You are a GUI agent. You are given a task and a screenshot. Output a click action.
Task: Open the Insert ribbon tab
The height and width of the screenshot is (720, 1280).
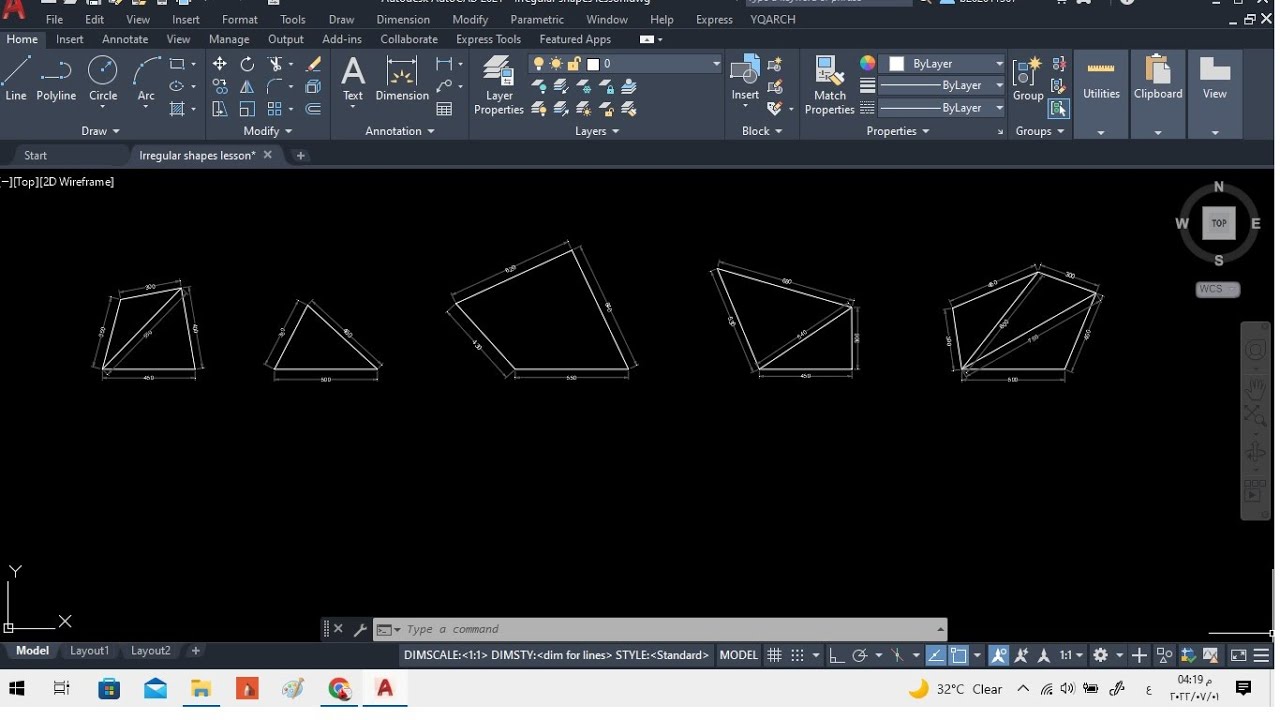(70, 39)
